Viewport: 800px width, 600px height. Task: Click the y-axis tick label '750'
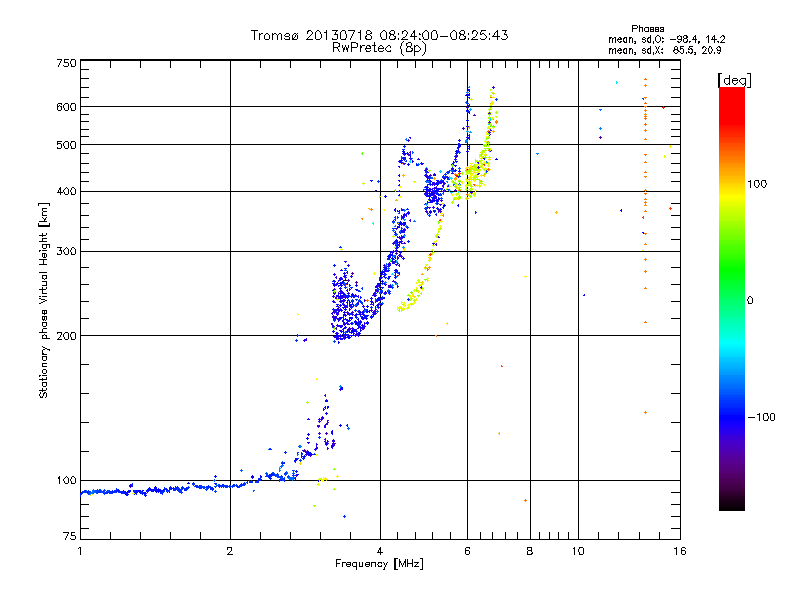(x=66, y=63)
